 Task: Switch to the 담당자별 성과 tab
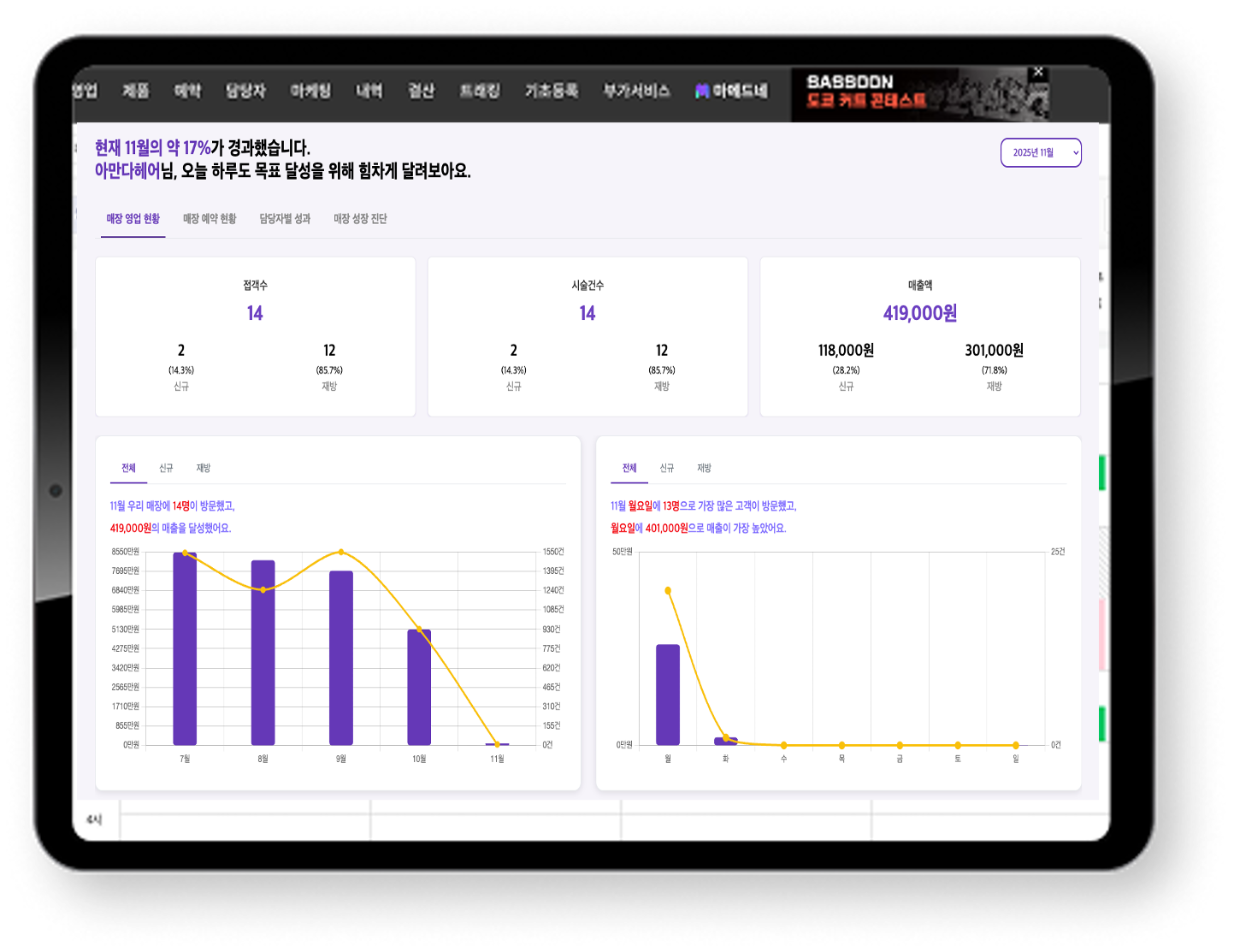pyautogui.click(x=285, y=219)
